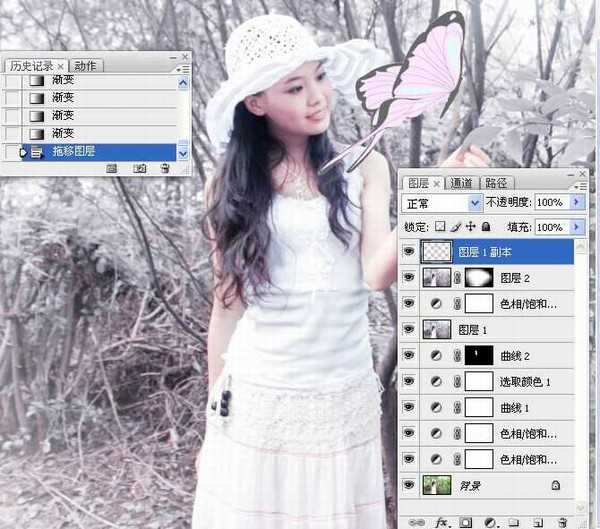This screenshot has width=600, height=529.
Task: Select the 选取颜色 1 layer
Action: tap(525, 381)
